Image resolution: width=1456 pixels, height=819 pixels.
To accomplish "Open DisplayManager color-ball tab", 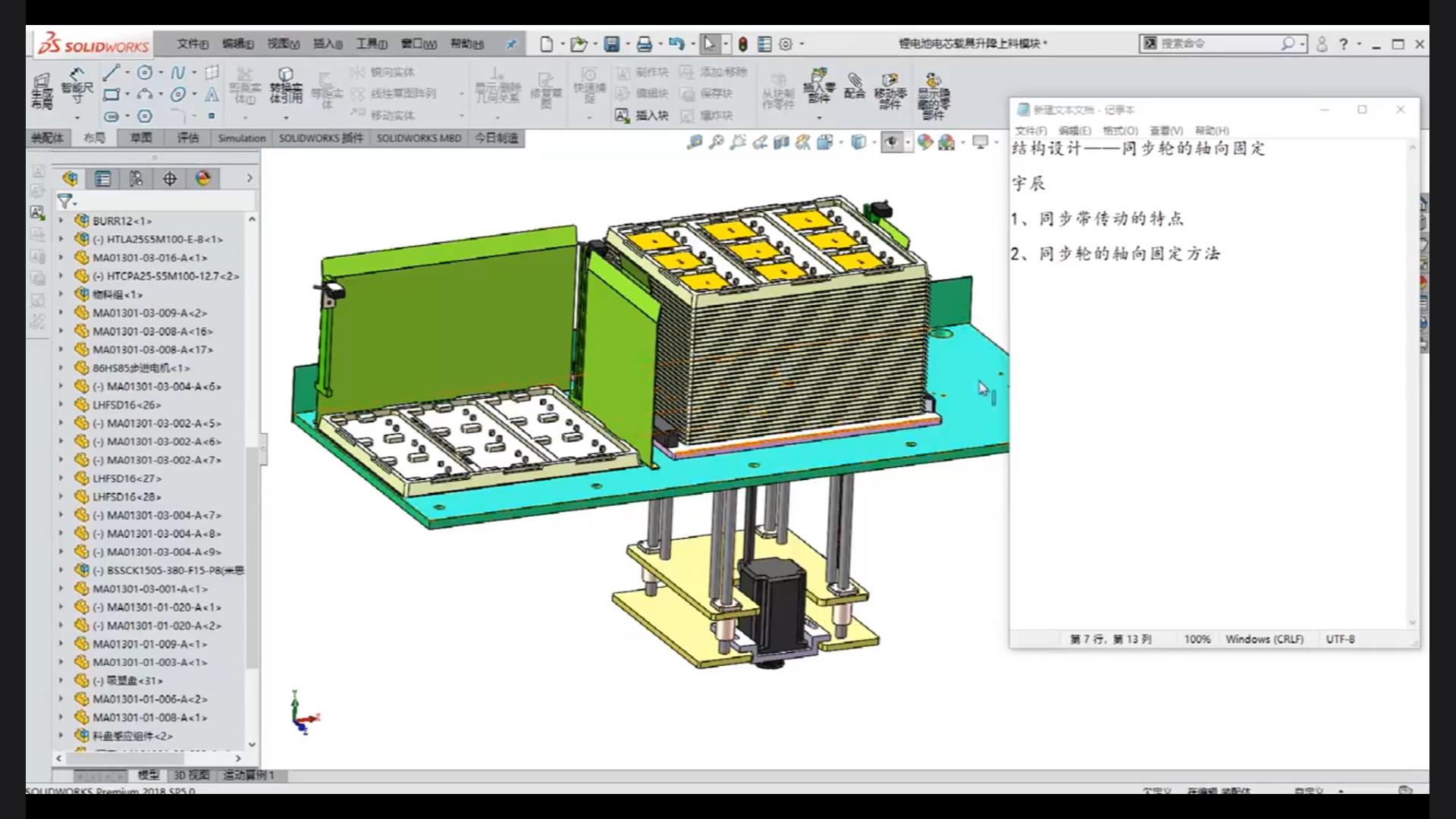I will pyautogui.click(x=202, y=178).
